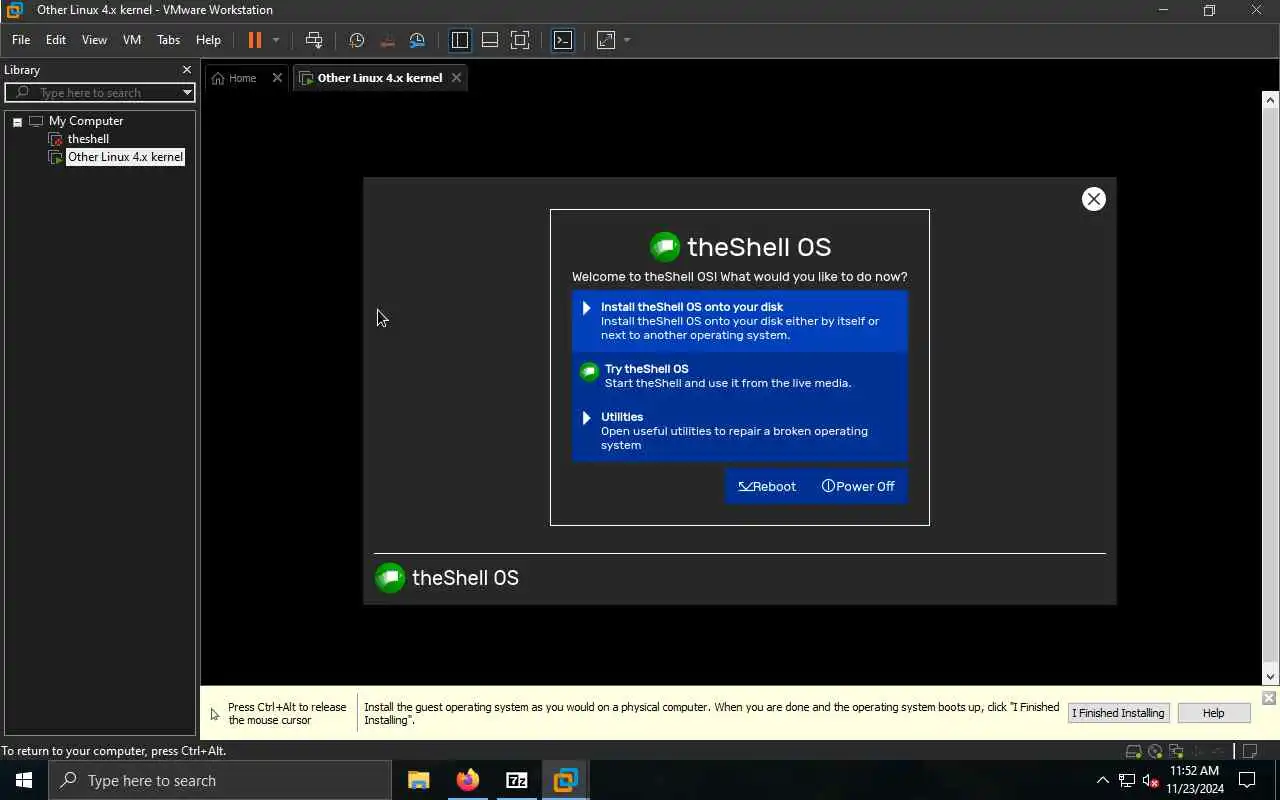Send Ctrl+Alt+Del to the virtual machine
Image resolution: width=1280 pixels, height=800 pixels.
(314, 40)
